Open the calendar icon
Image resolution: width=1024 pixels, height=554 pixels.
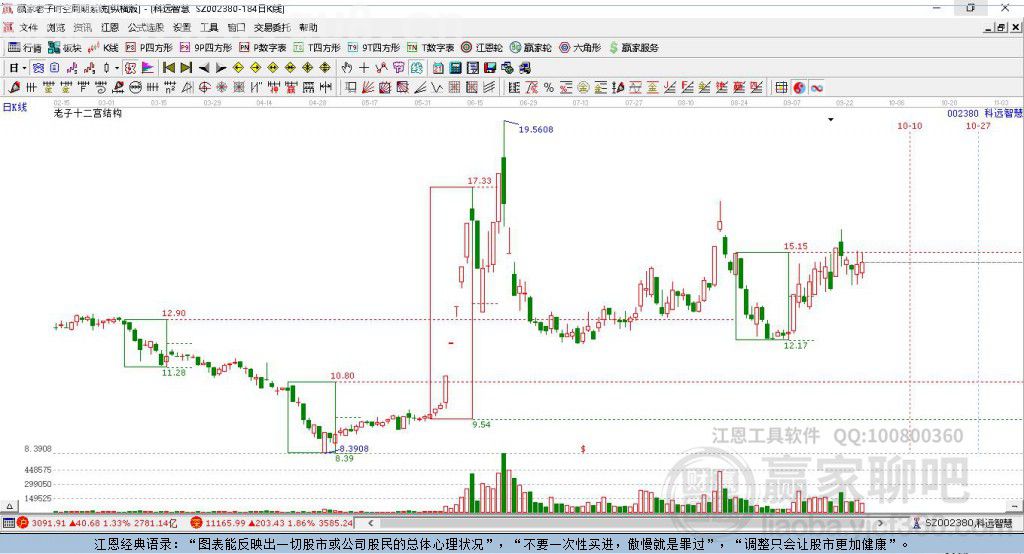click(438, 68)
